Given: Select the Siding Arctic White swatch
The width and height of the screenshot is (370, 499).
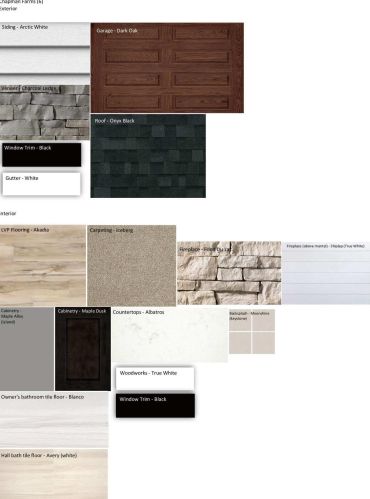Looking at the screenshot, I should point(45,48).
